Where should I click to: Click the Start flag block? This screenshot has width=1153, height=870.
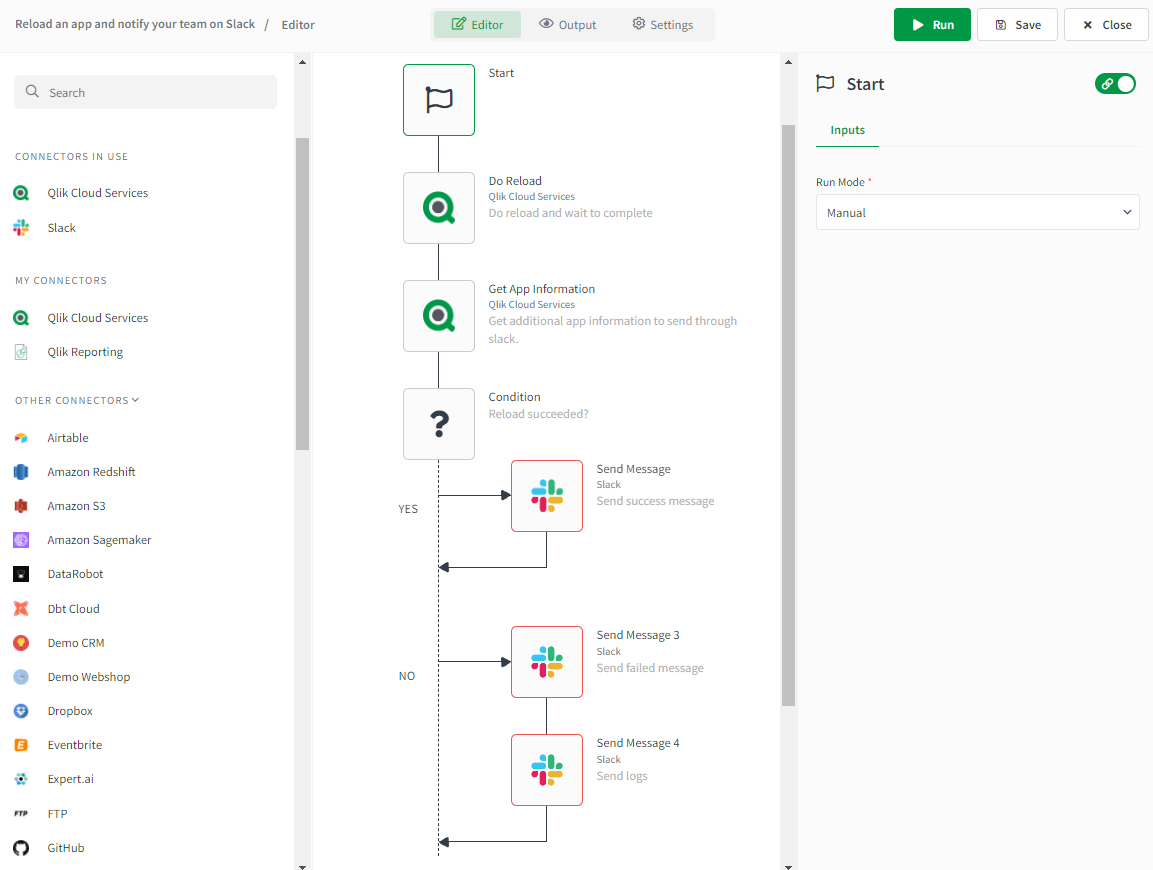[x=438, y=99]
